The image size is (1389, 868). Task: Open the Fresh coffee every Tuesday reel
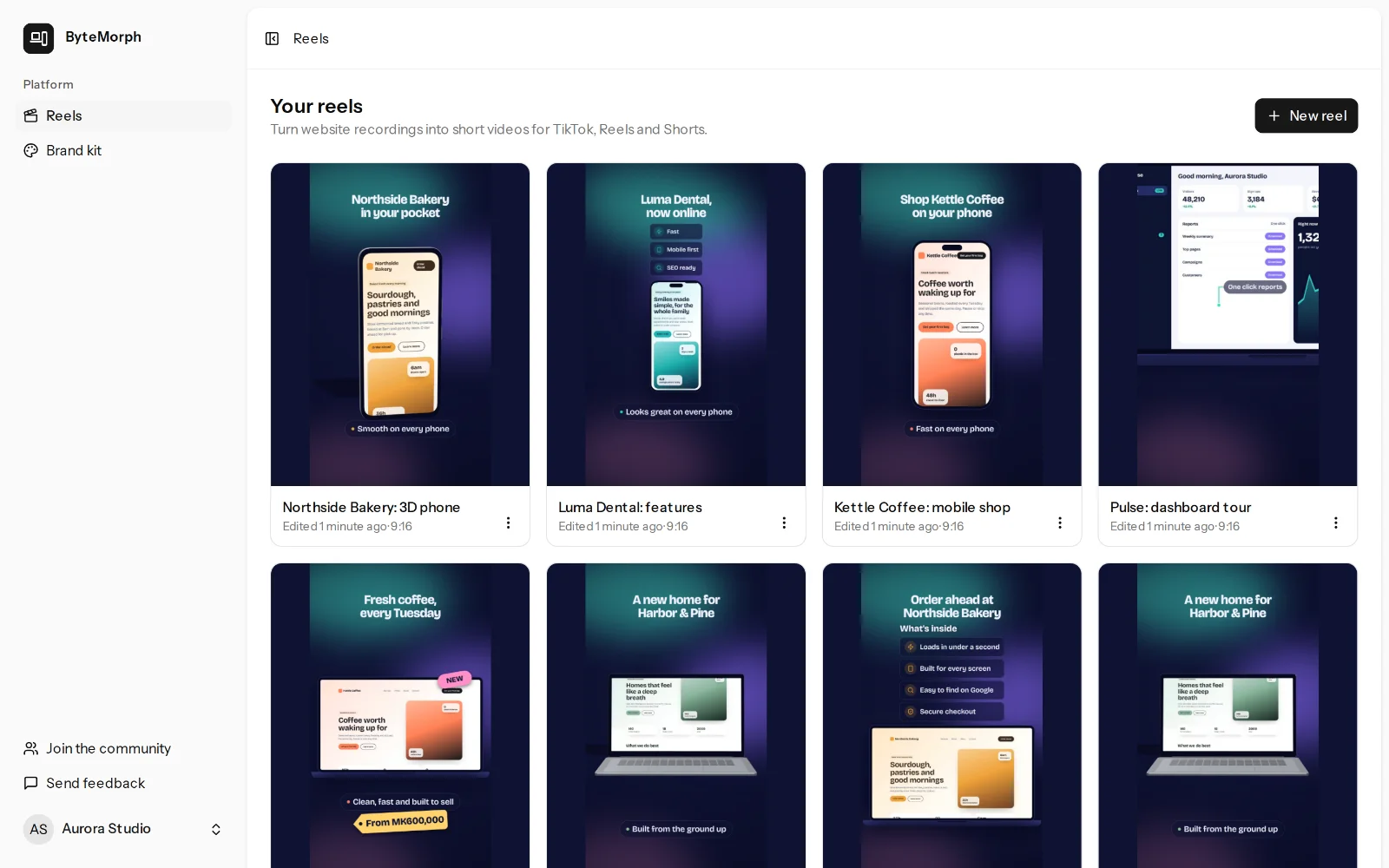[400, 715]
